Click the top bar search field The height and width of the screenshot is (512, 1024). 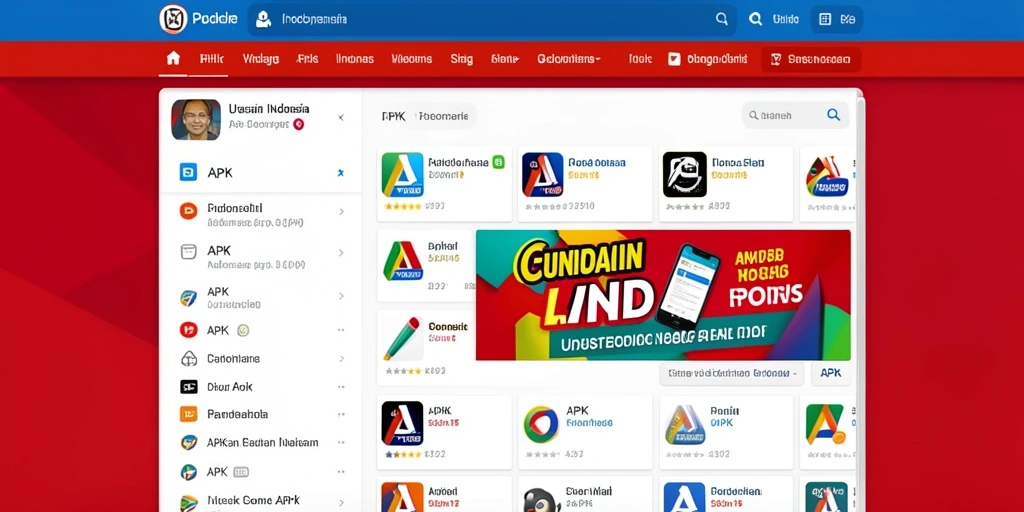coord(492,20)
